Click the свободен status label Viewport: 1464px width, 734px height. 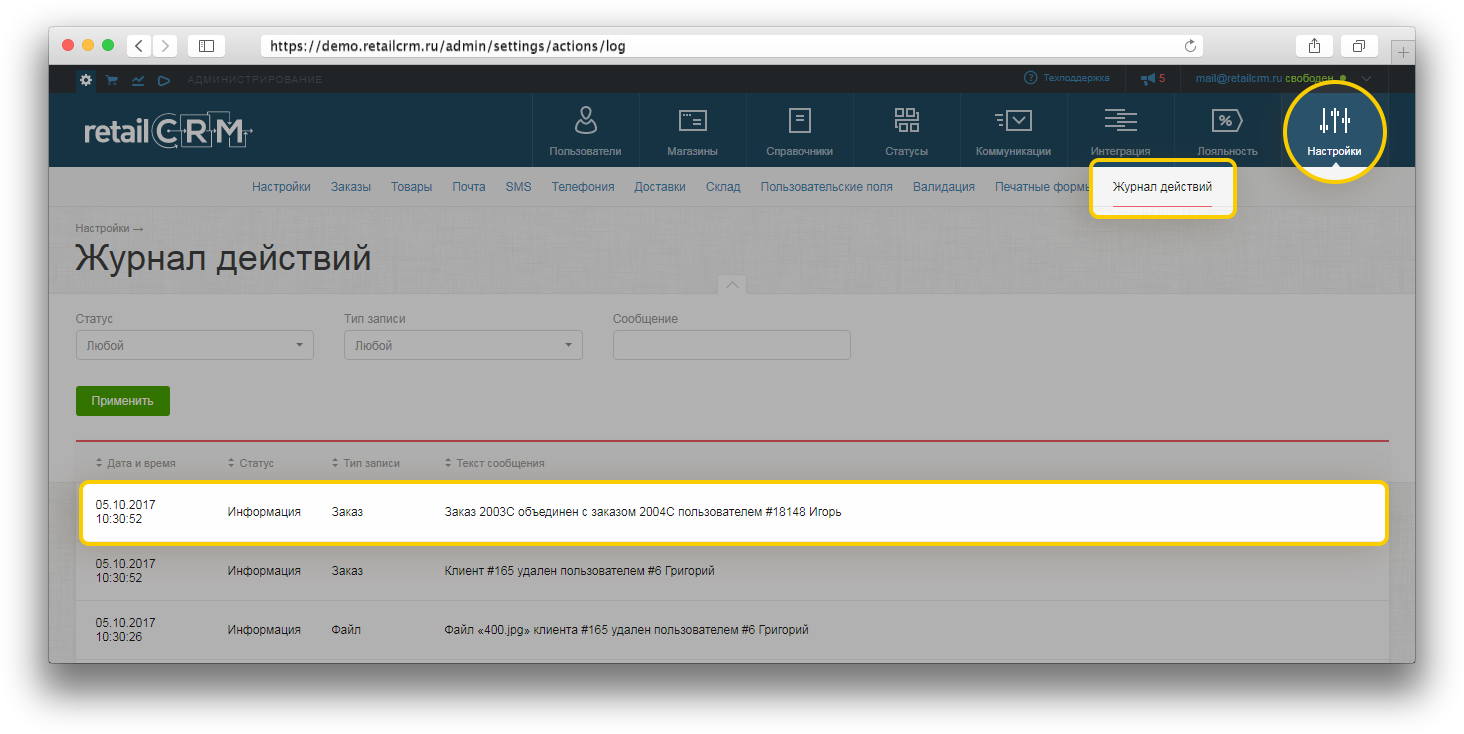pyautogui.click(x=1309, y=78)
